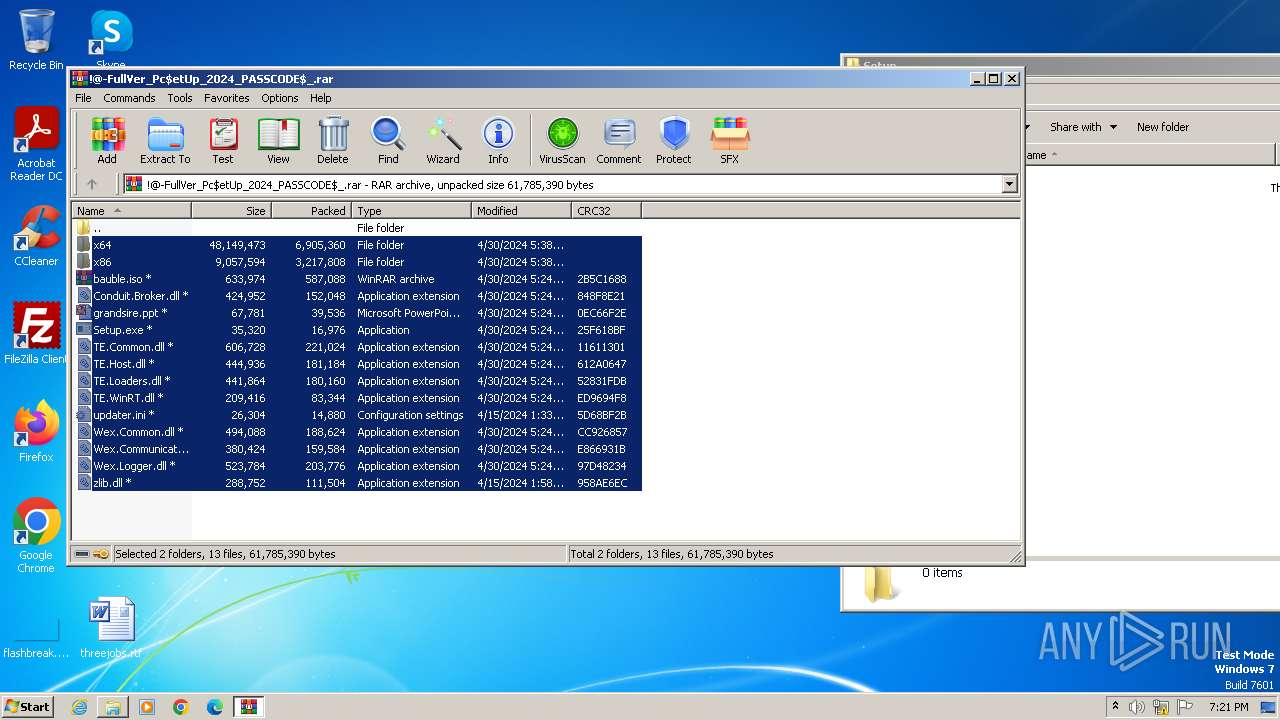Go up one folder level arrow

point(92,184)
